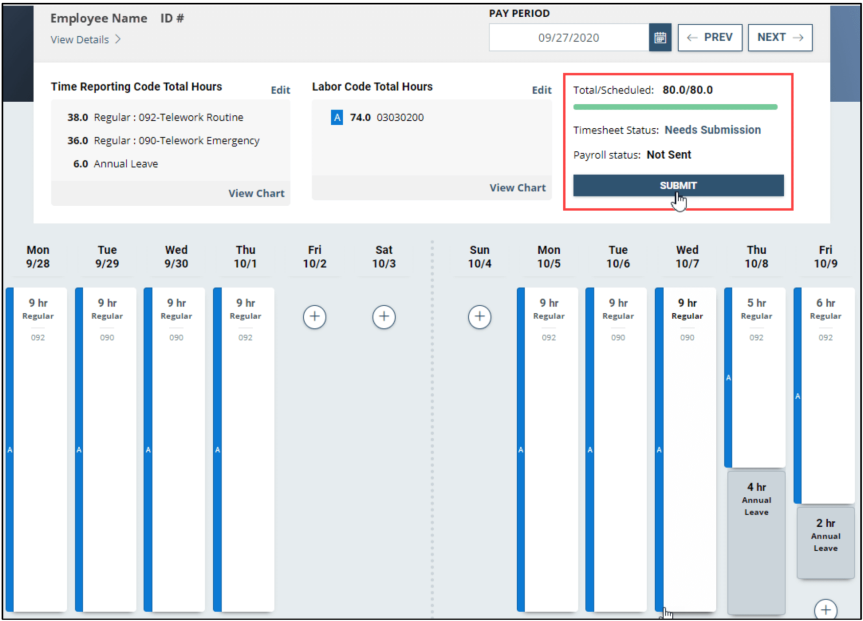Open the pay period calendar picker
This screenshot has height=621, width=863.
(660, 38)
